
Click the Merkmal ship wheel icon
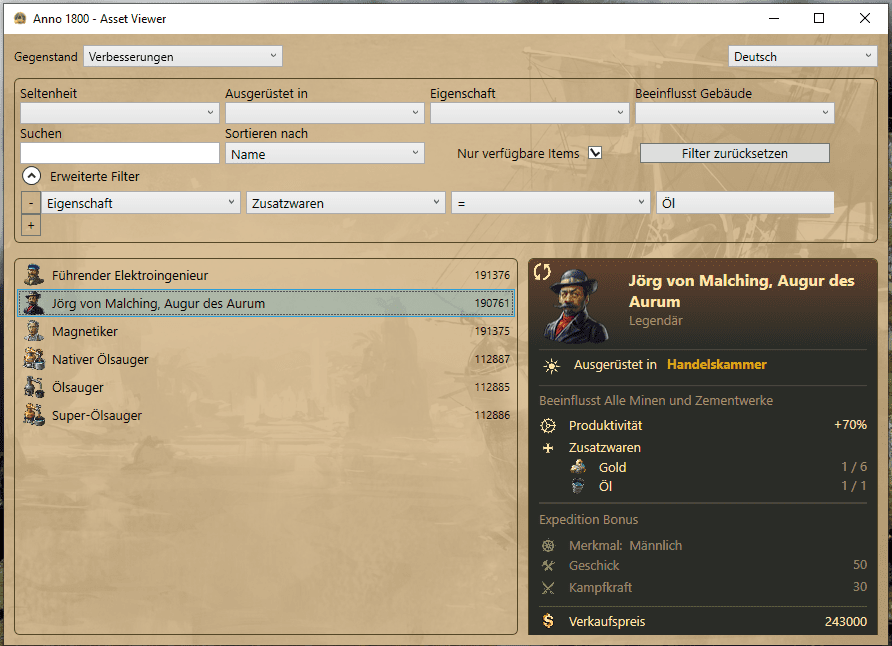click(548, 546)
